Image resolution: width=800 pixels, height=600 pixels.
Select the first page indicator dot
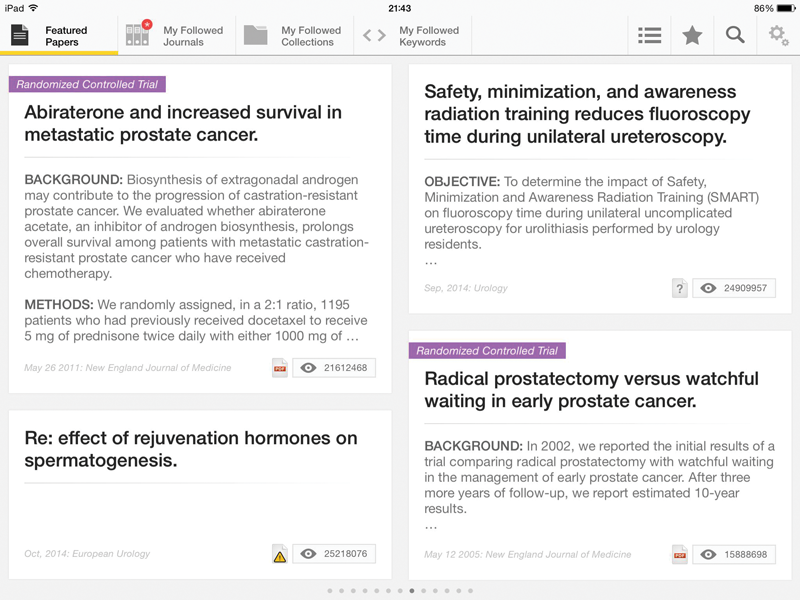(x=330, y=591)
